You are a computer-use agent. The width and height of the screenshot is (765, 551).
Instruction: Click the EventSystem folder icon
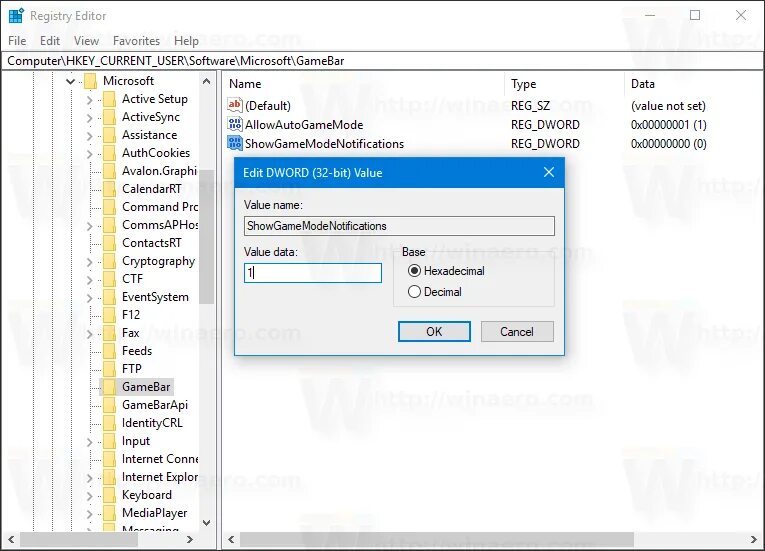(109, 297)
